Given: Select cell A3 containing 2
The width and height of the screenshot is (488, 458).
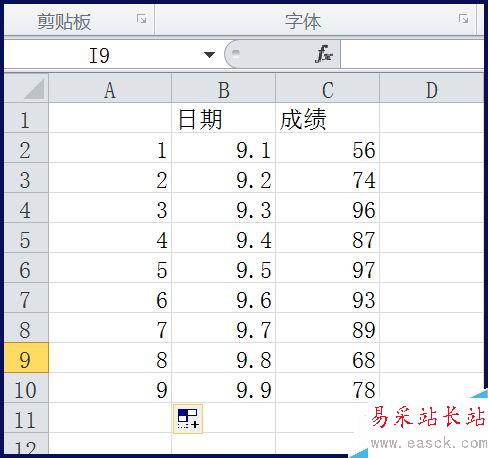Looking at the screenshot, I should pyautogui.click(x=110, y=178).
